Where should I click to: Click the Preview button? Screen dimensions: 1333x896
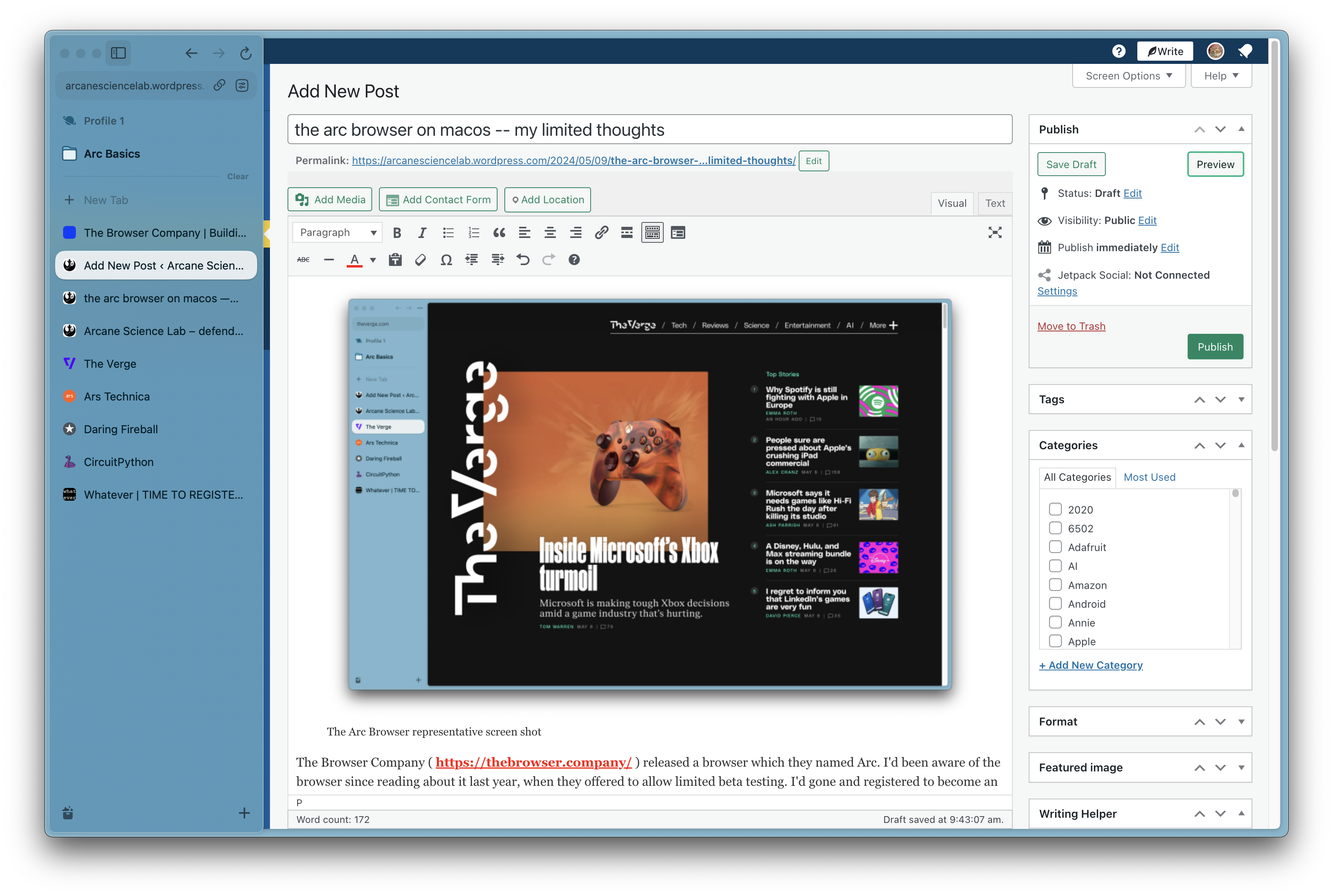tap(1215, 165)
